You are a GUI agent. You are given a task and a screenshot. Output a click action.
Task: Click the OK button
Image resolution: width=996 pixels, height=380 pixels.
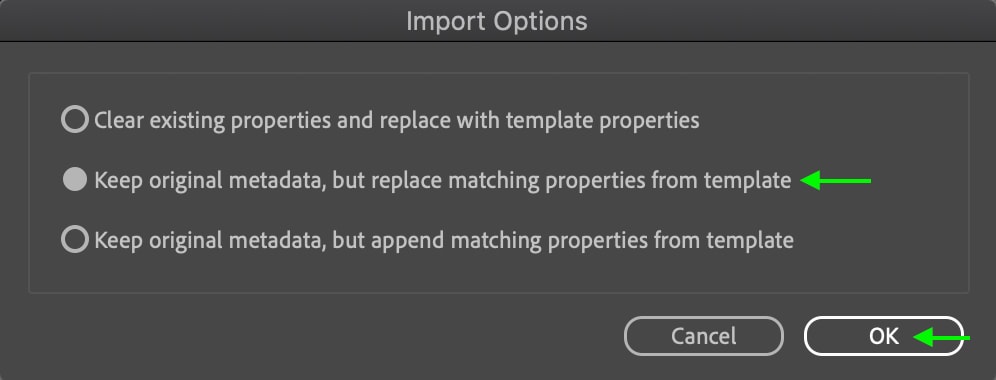(884, 336)
